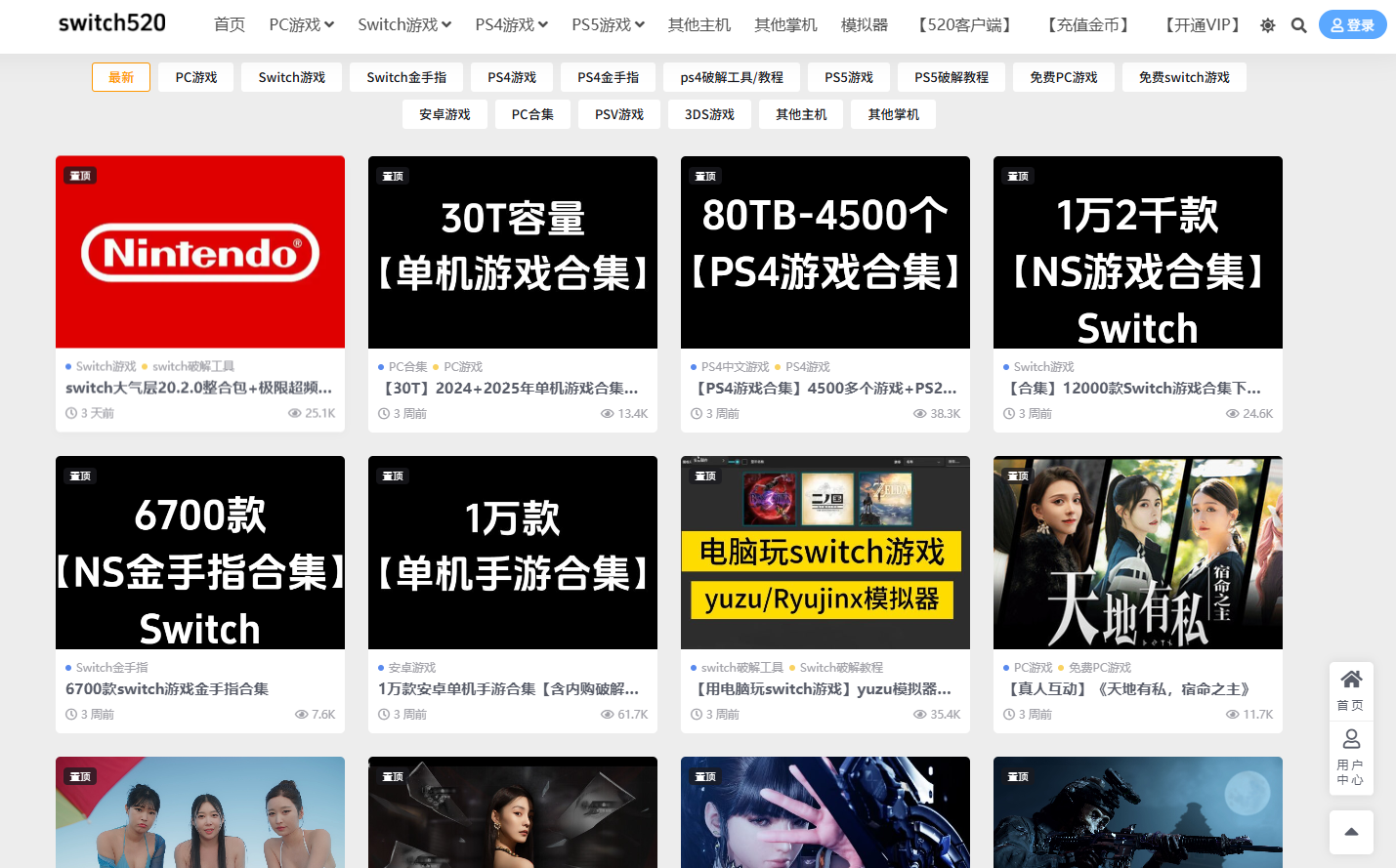The width and height of the screenshot is (1396, 868).
Task: Open 其他主机 in top navigation
Action: click(699, 24)
